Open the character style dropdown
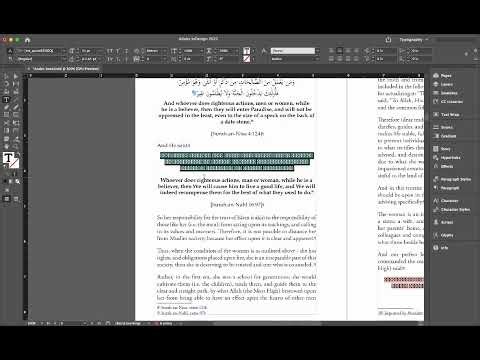480x360 pixels. point(317,51)
